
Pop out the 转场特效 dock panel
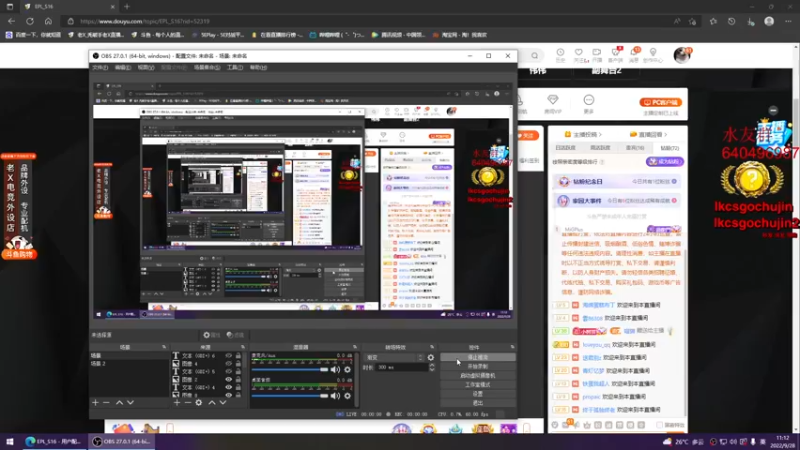point(432,347)
